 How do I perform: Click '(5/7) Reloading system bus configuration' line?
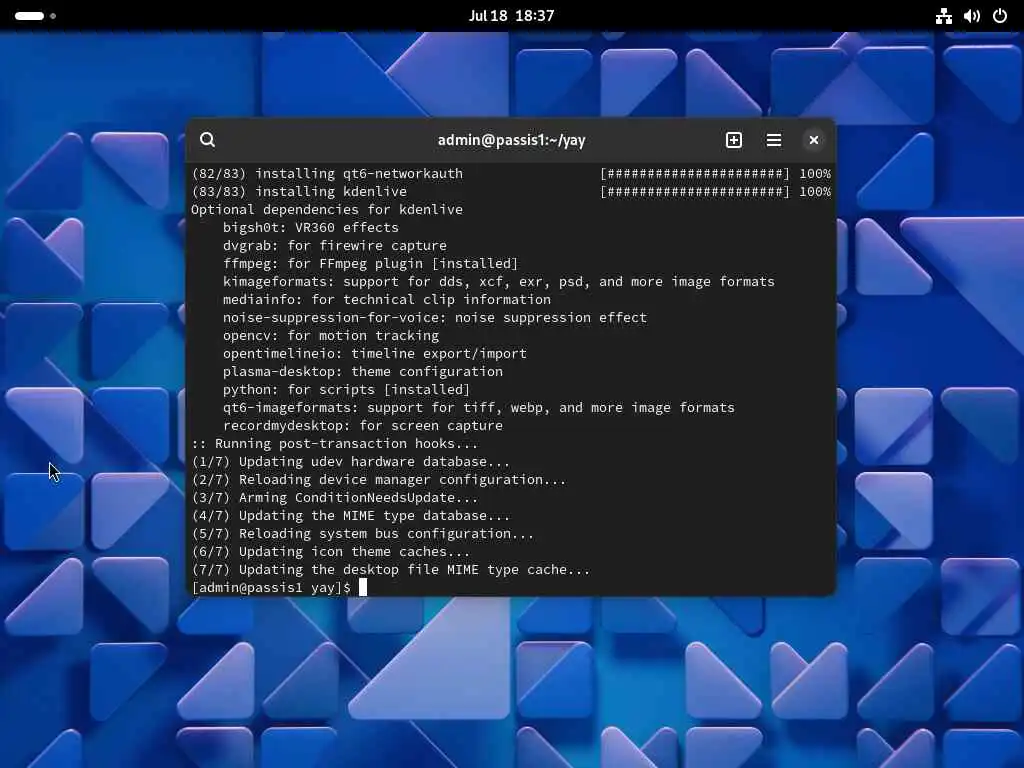(x=363, y=534)
